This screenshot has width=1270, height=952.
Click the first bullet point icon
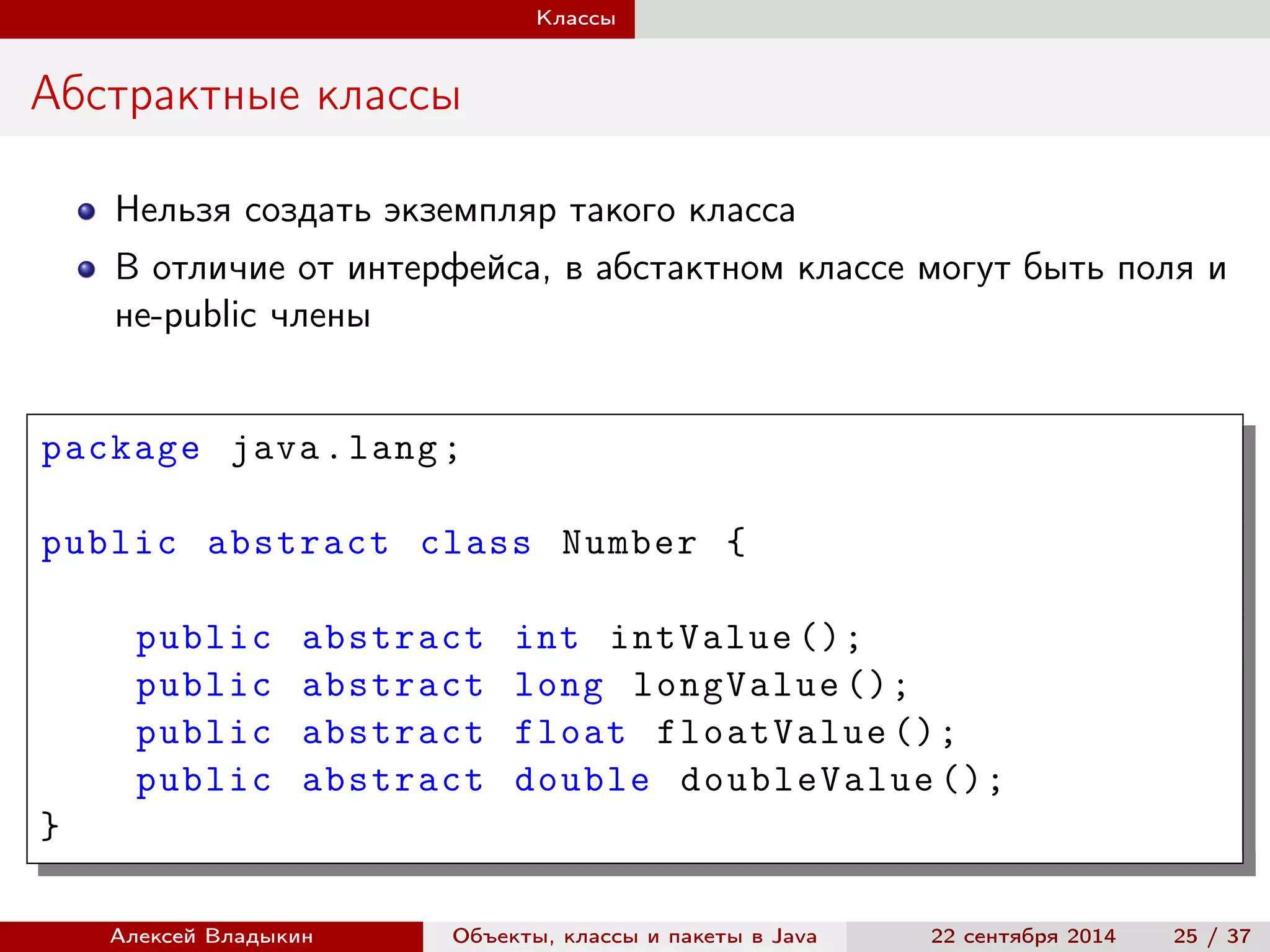point(86,212)
